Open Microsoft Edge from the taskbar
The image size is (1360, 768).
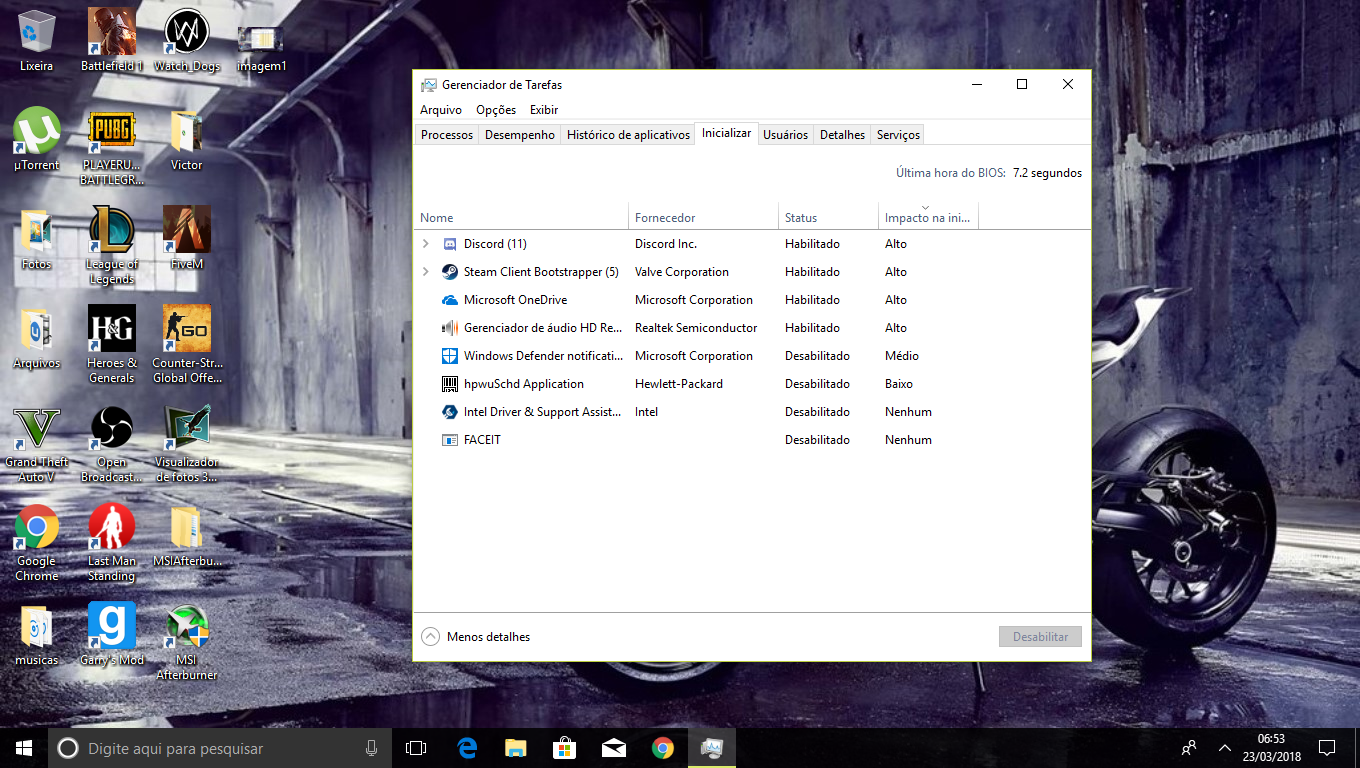[466, 748]
